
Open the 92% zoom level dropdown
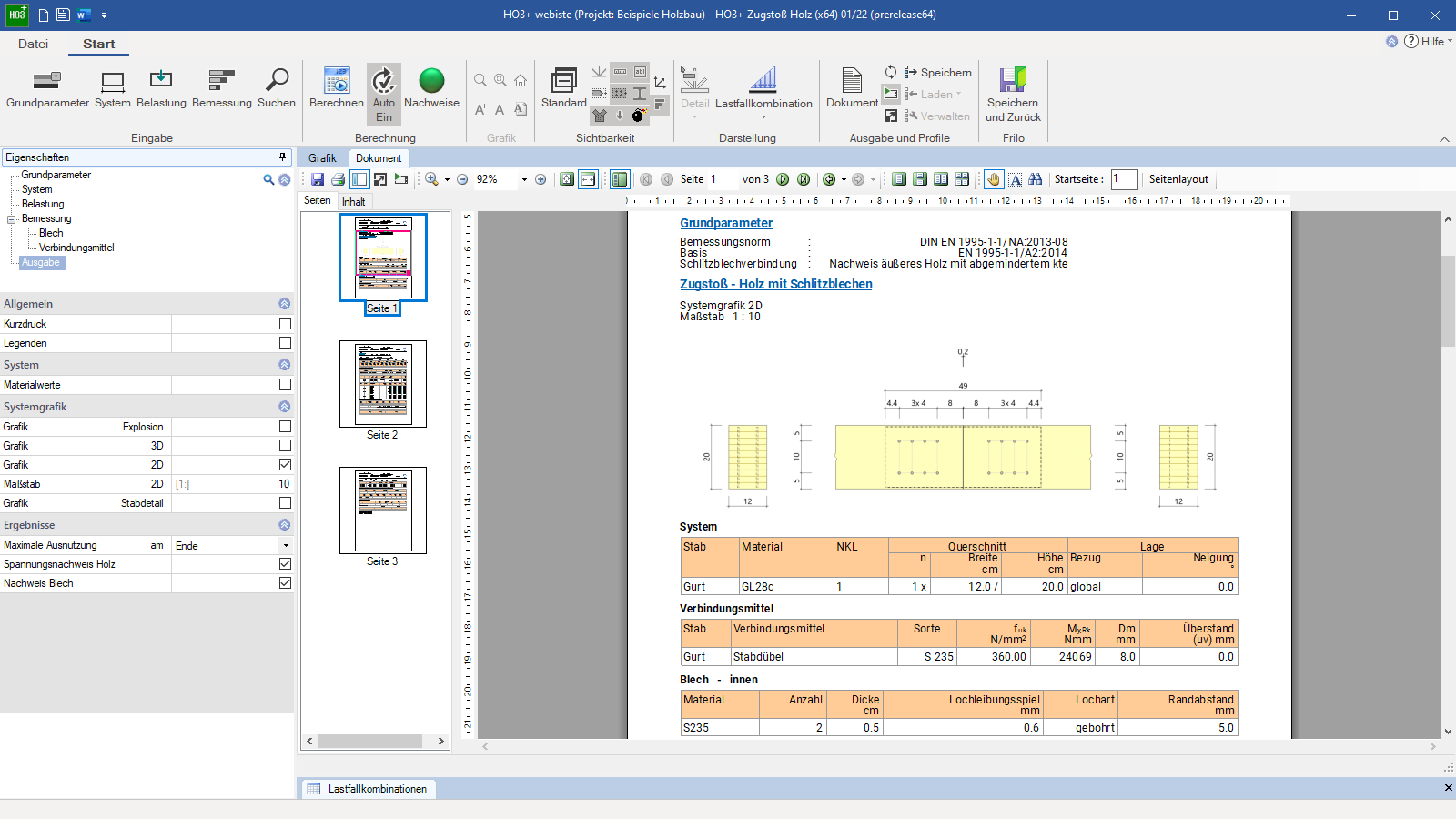pos(524,179)
